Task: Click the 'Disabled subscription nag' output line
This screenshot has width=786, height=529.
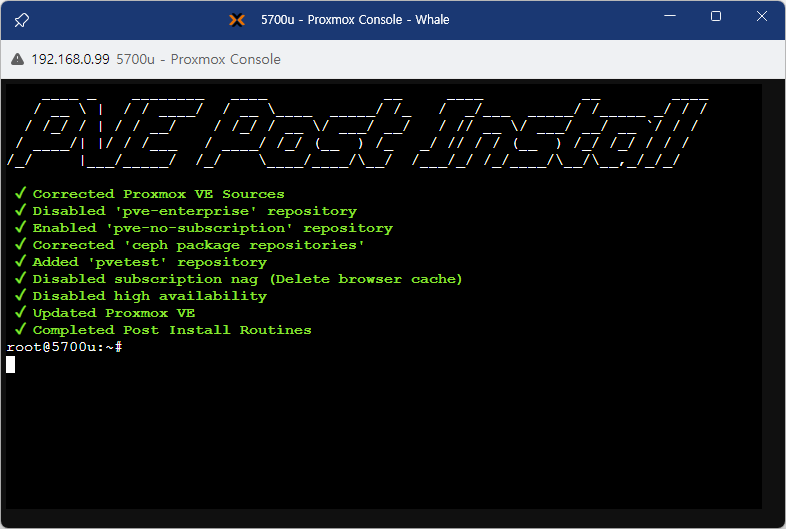Action: (247, 279)
